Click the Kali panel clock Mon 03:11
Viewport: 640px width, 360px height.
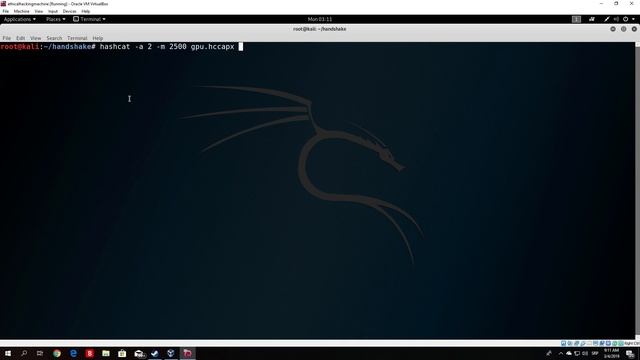tap(320, 19)
